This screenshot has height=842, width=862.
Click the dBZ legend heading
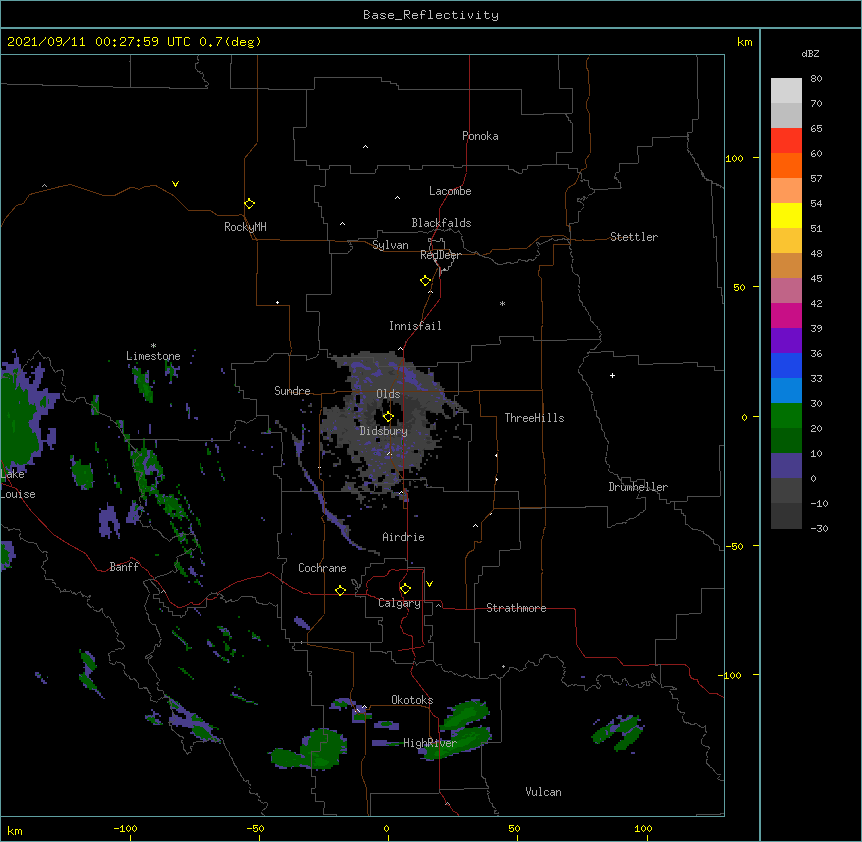810,53
